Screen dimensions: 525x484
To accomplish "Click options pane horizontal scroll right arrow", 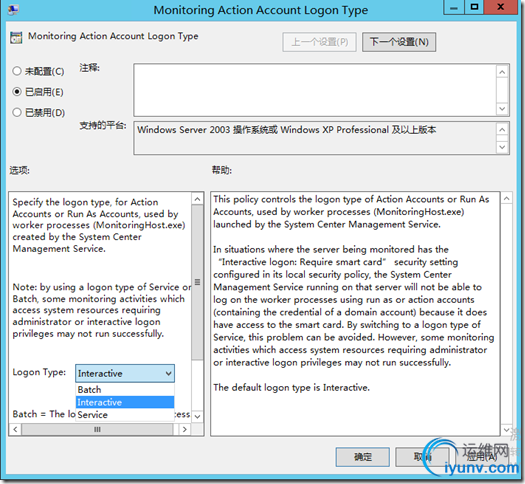I will coord(184,429).
